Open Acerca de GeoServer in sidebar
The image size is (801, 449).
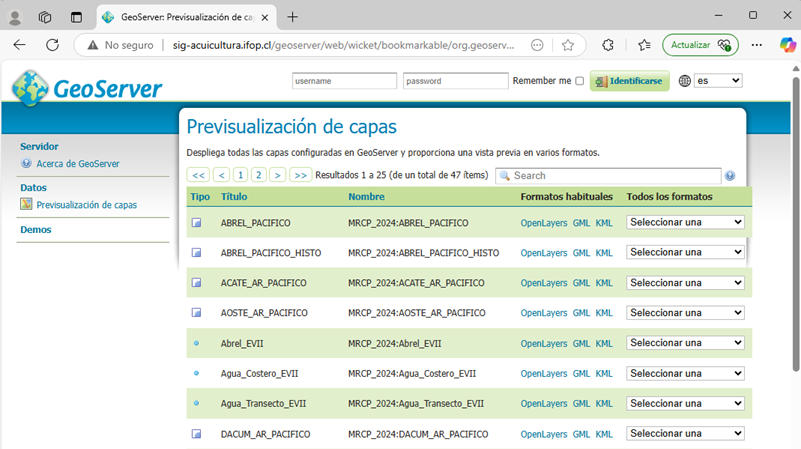pos(78,164)
